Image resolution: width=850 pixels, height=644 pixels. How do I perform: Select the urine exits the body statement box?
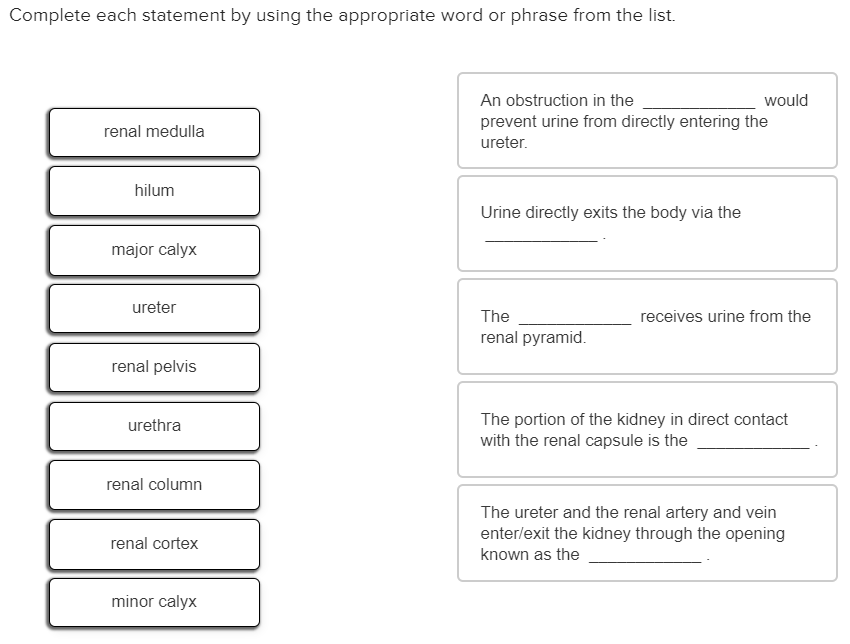pos(647,223)
